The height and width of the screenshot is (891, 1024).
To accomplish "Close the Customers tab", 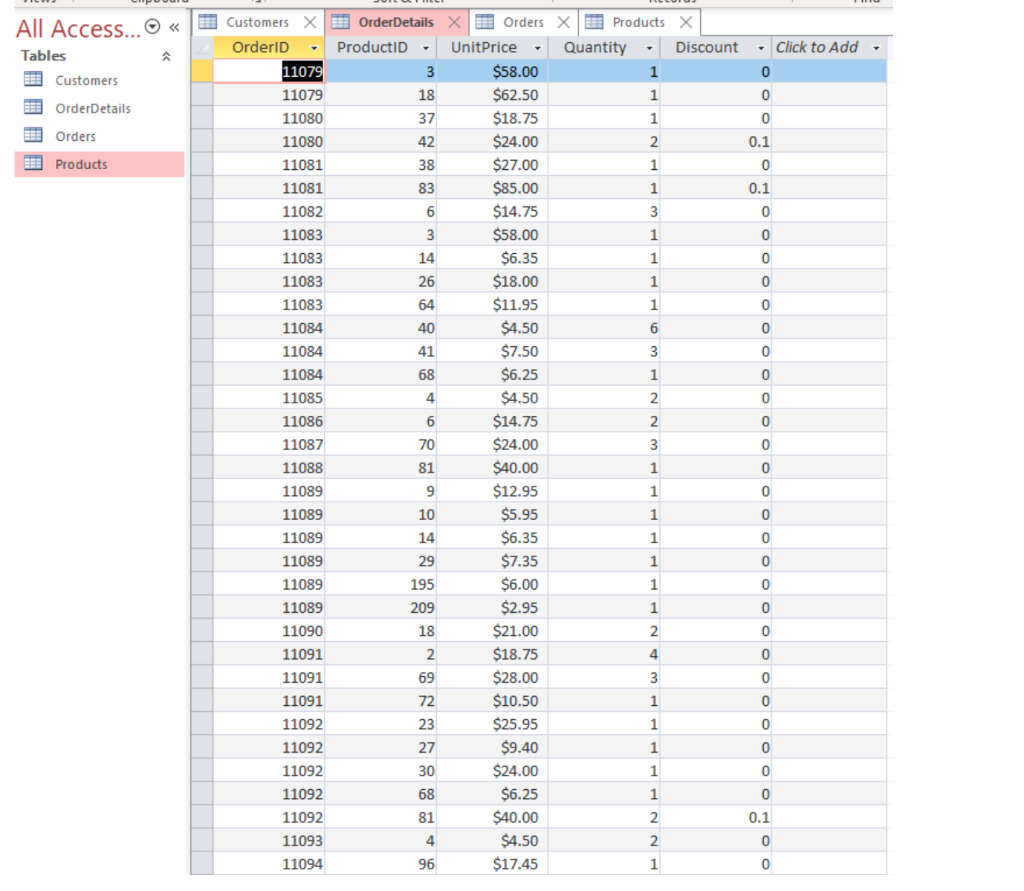I will coord(310,22).
